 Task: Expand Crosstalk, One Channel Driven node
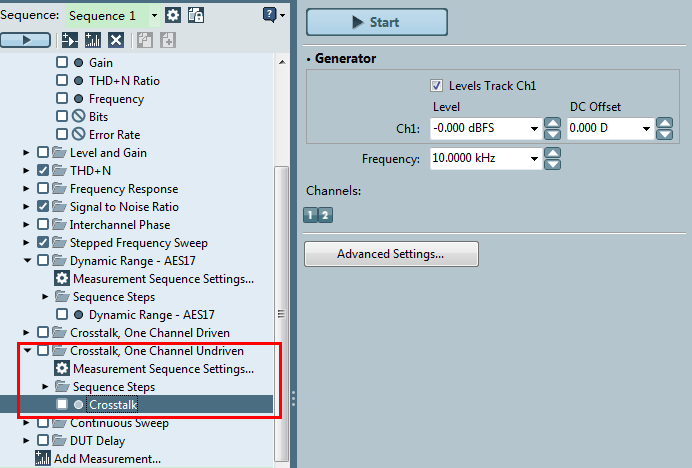(x=26, y=332)
